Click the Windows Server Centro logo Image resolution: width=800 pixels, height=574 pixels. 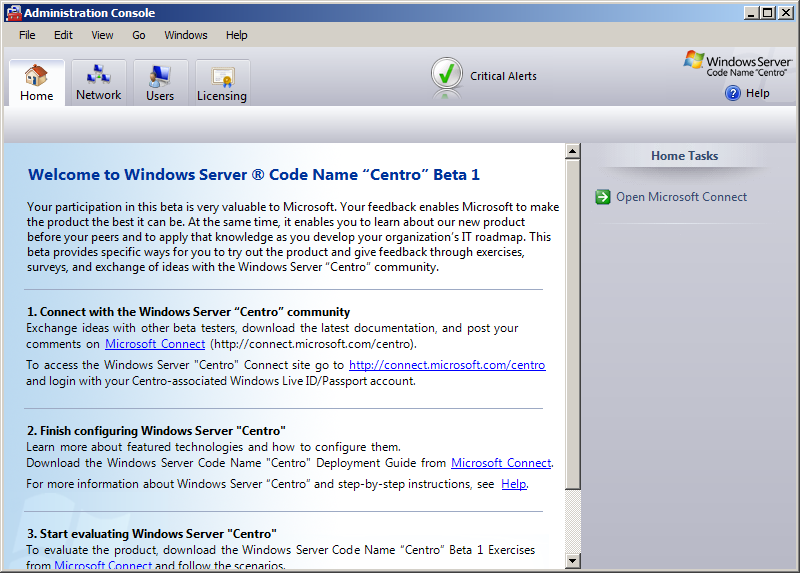tap(738, 64)
